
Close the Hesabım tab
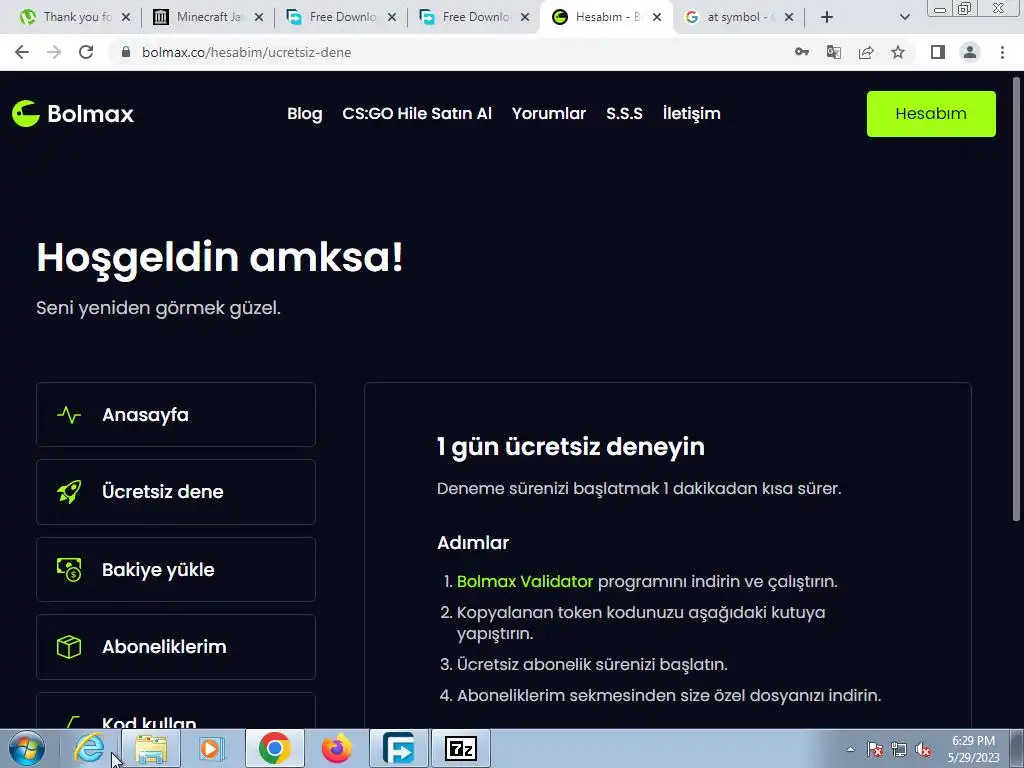click(x=657, y=17)
